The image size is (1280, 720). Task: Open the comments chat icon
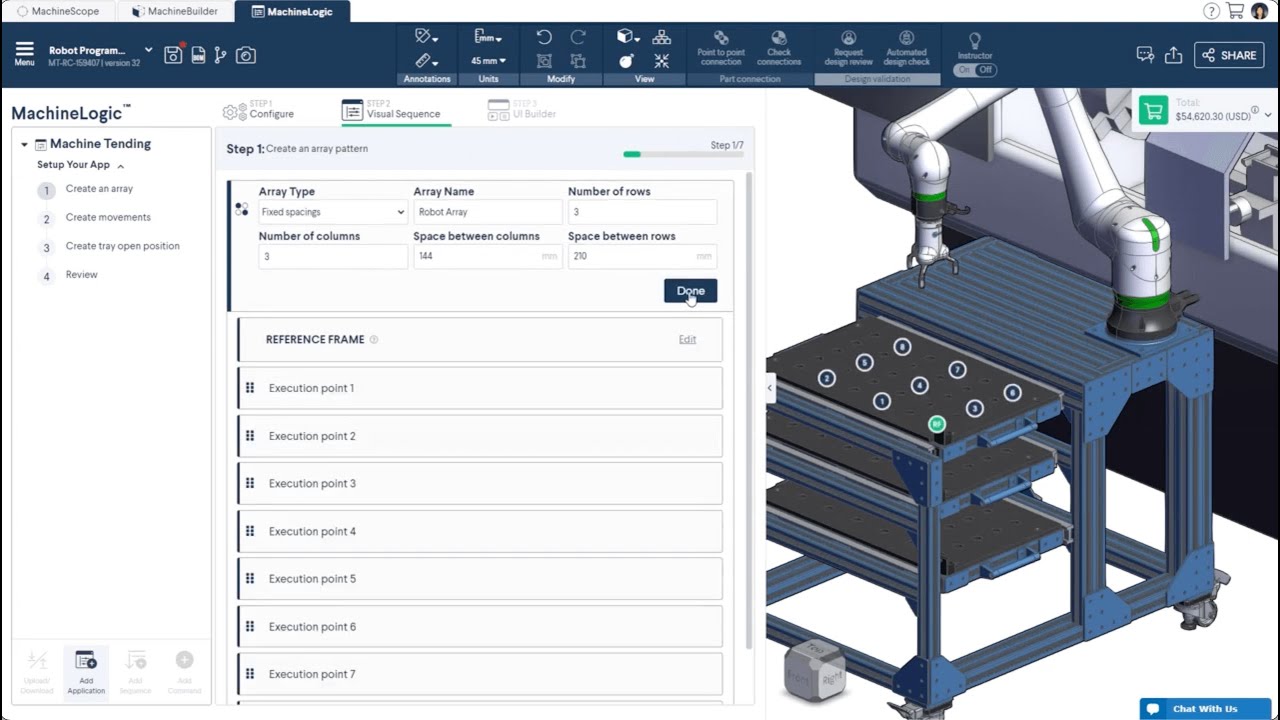(x=1146, y=55)
